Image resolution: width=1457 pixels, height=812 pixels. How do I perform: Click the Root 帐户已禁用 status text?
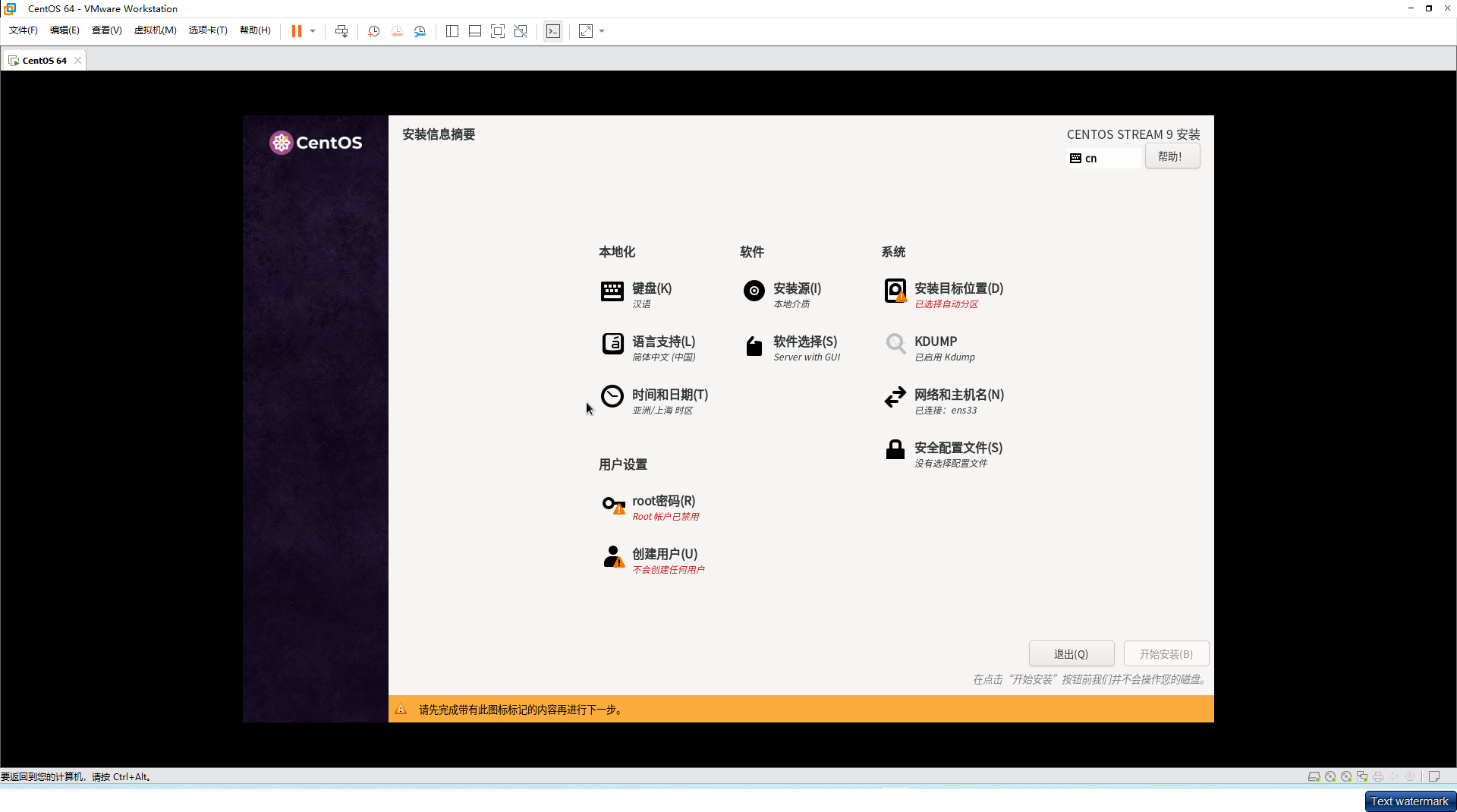point(666,517)
